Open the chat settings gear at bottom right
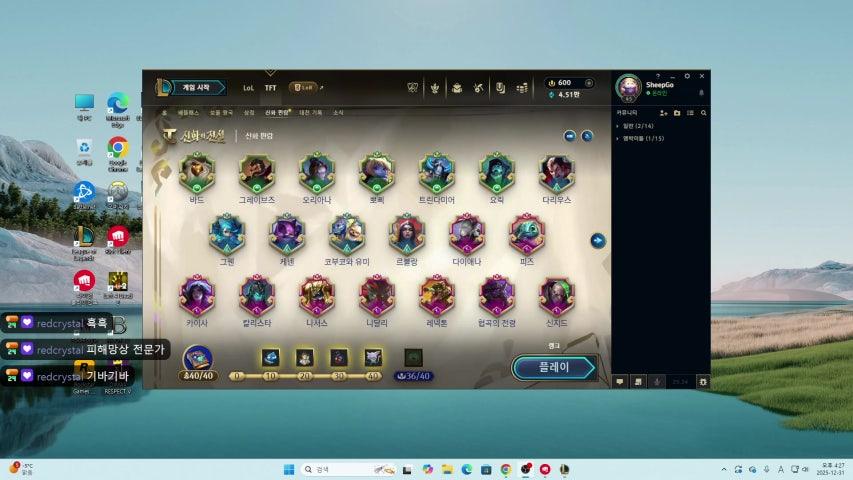 (703, 381)
